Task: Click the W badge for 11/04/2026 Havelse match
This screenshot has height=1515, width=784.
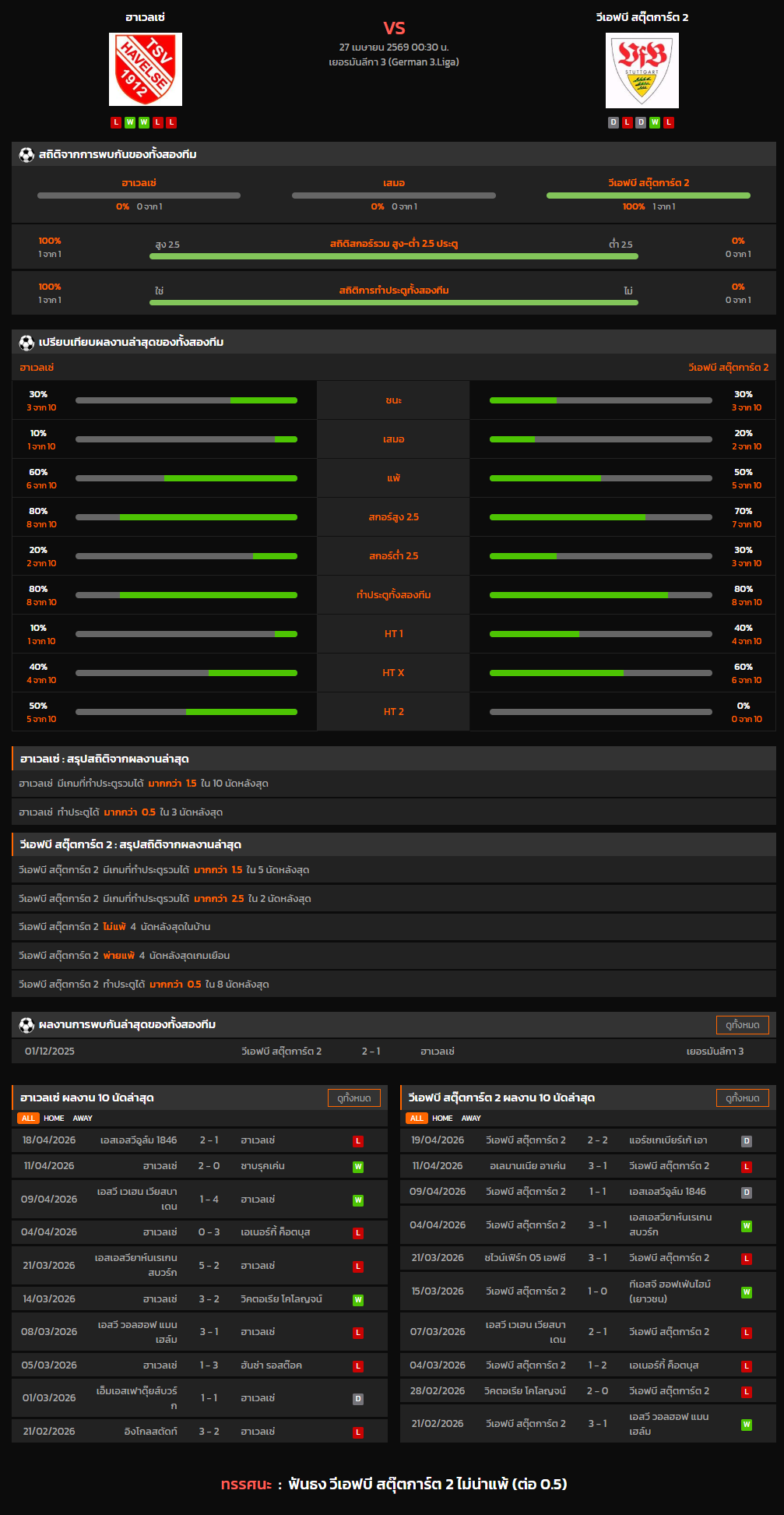Action: (358, 1167)
